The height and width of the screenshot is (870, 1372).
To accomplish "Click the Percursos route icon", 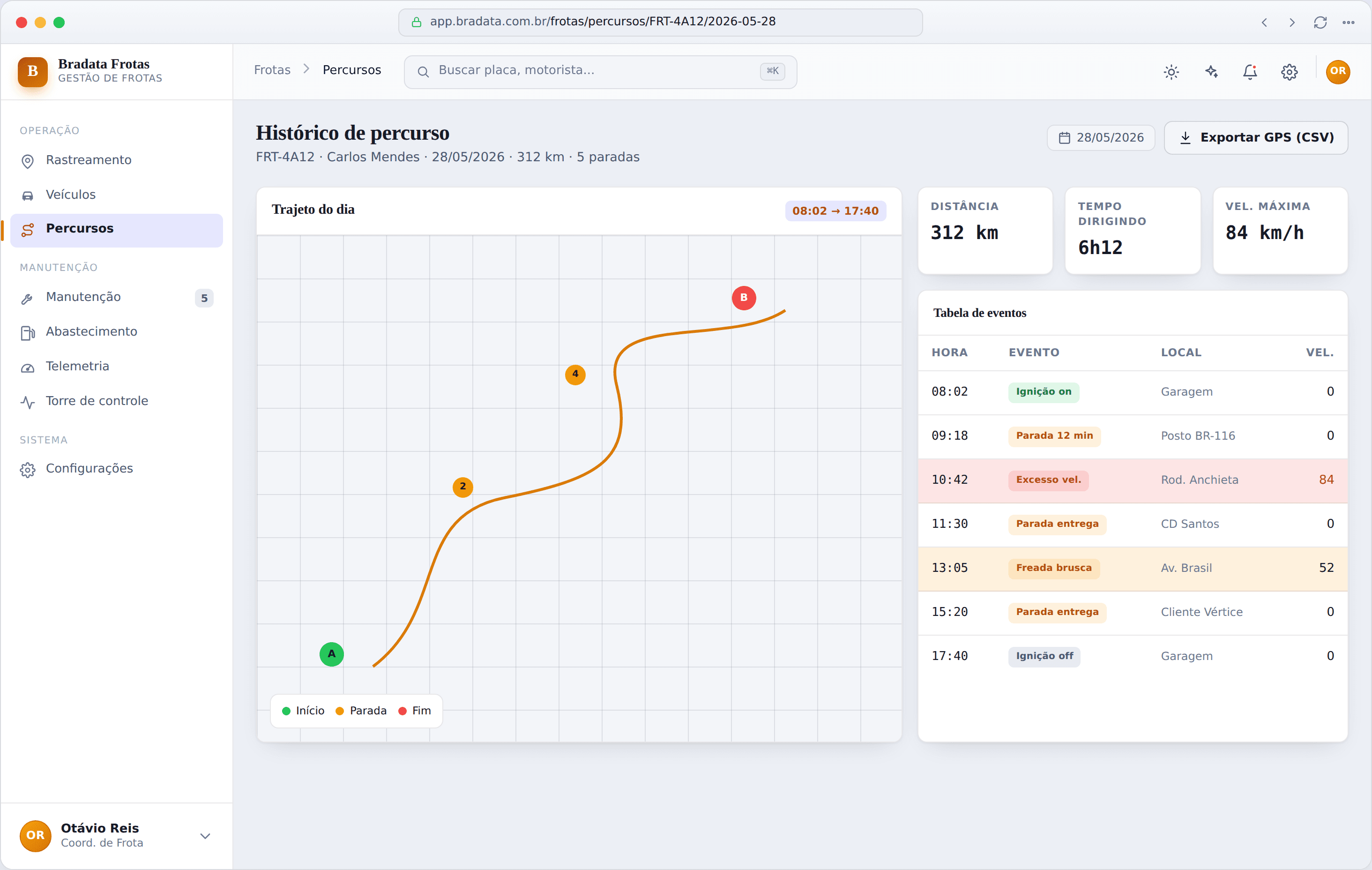I will point(27,230).
